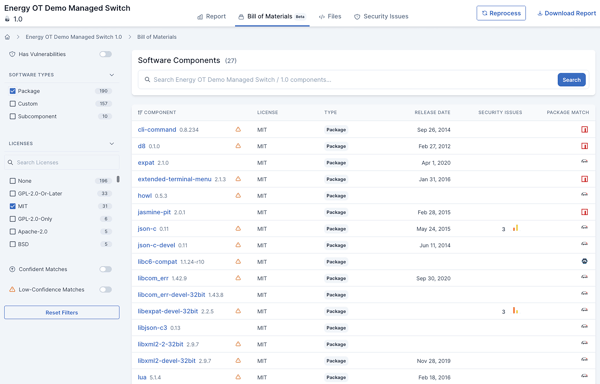The height and width of the screenshot is (384, 600).
Task: Open the Report tab
Action: tap(211, 16)
